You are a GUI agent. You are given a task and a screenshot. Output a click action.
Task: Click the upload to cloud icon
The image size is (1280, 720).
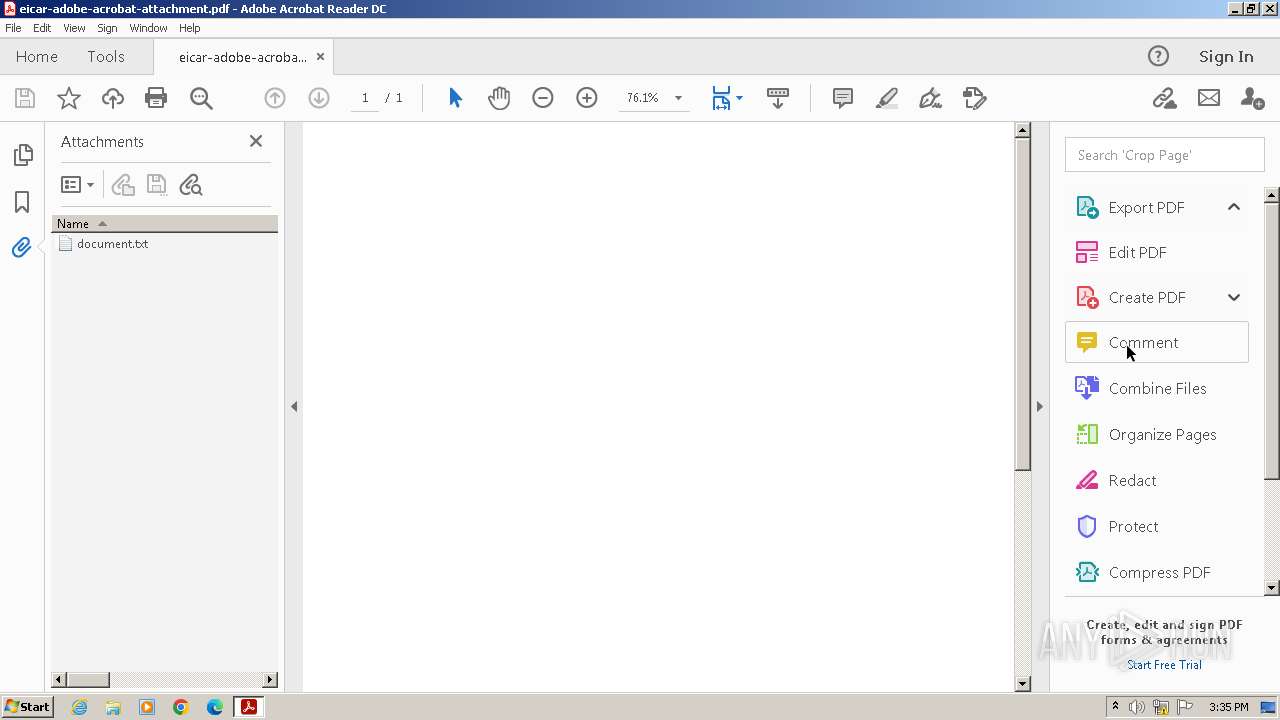pos(113,98)
